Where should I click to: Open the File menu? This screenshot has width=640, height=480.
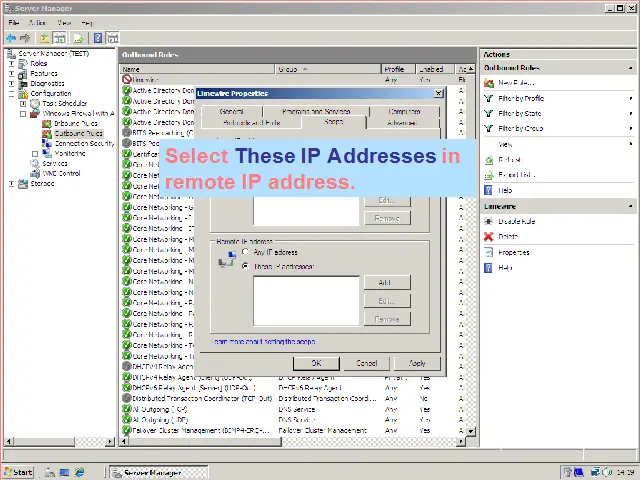click(x=14, y=22)
